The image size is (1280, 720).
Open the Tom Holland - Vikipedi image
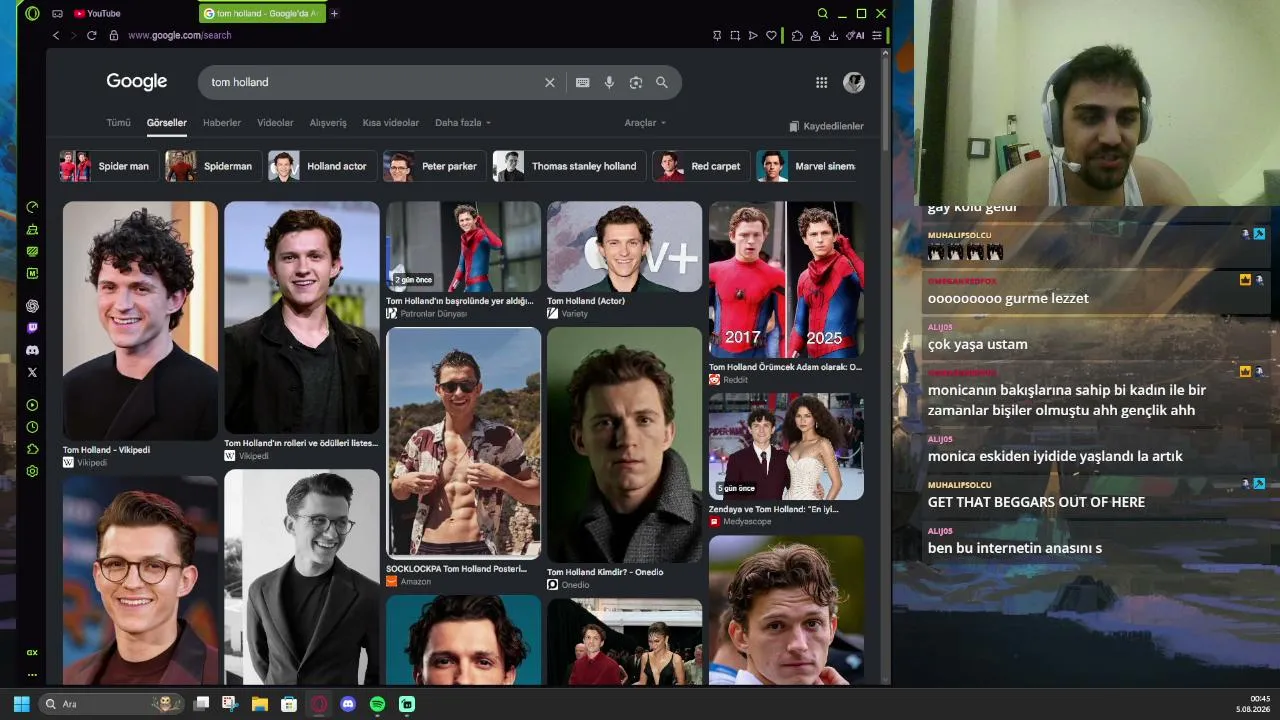coord(140,321)
